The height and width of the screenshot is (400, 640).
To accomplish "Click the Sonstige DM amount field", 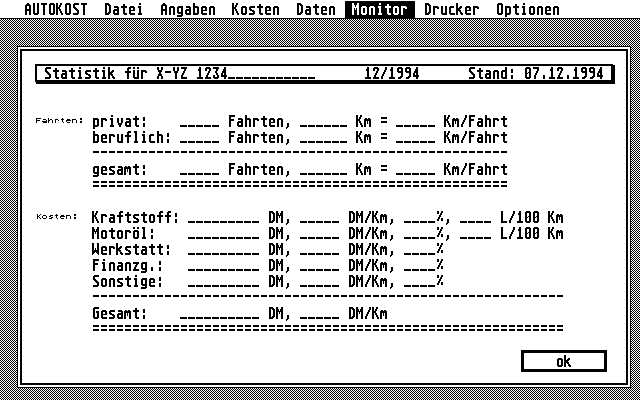I will click(x=224, y=281).
